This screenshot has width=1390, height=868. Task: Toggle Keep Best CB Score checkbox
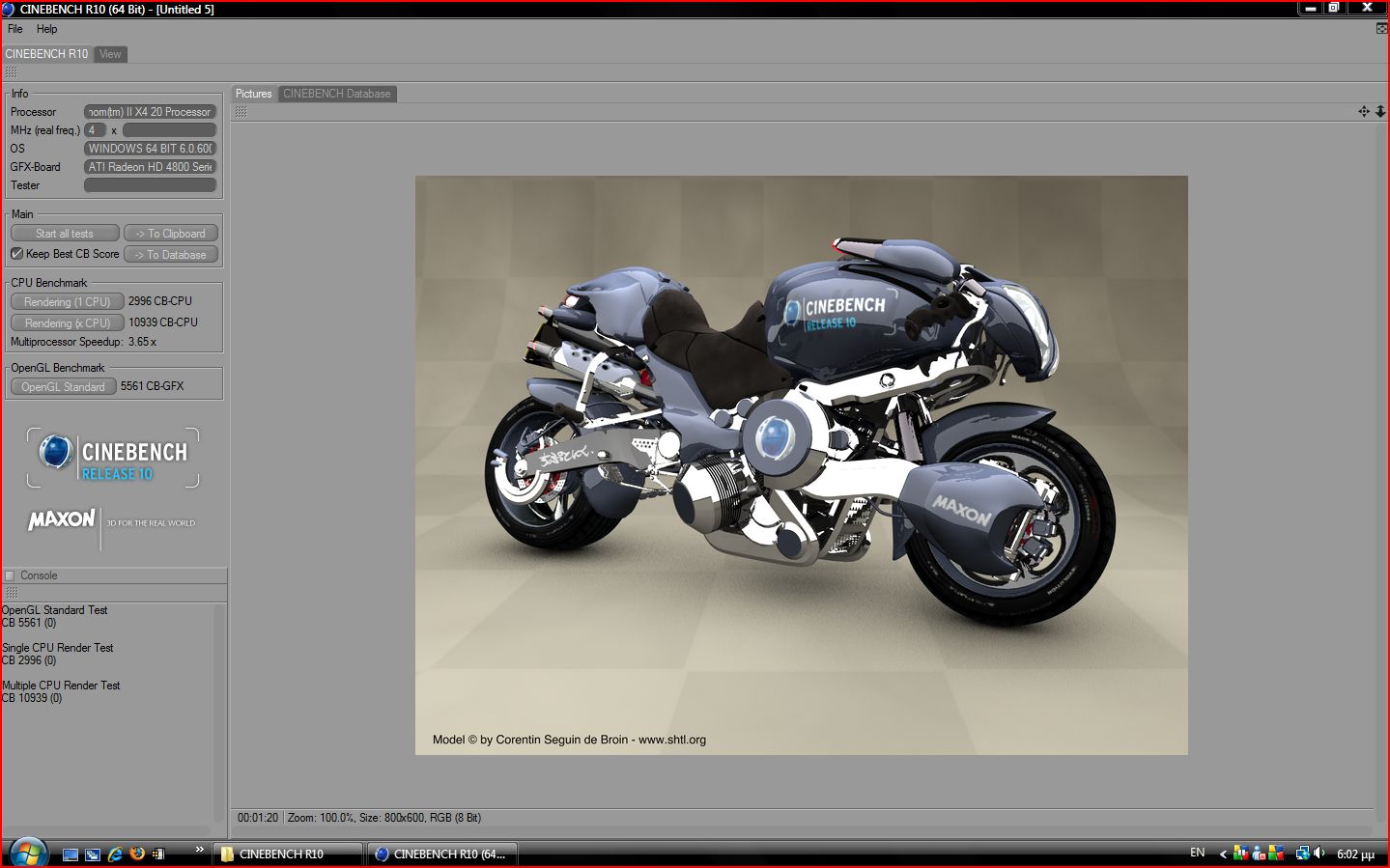coord(16,254)
